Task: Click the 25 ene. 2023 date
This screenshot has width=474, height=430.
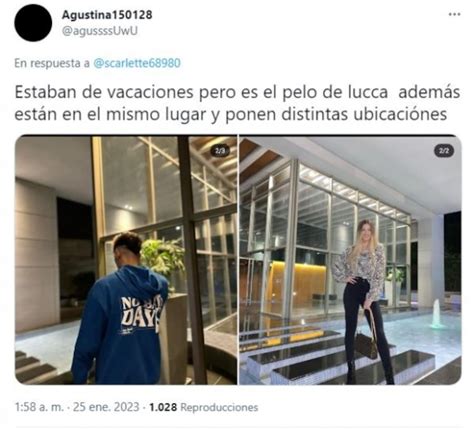Action: 106,407
